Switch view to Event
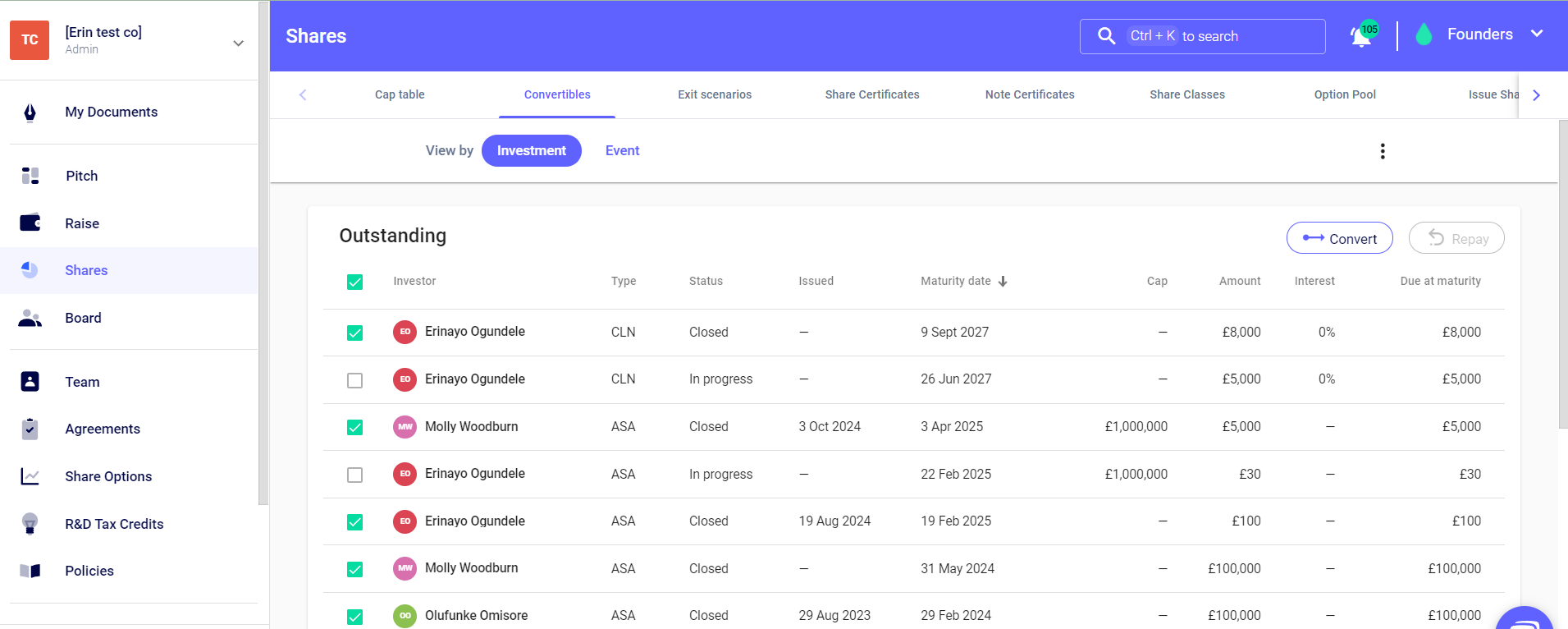This screenshot has height=629, width=1568. click(622, 151)
